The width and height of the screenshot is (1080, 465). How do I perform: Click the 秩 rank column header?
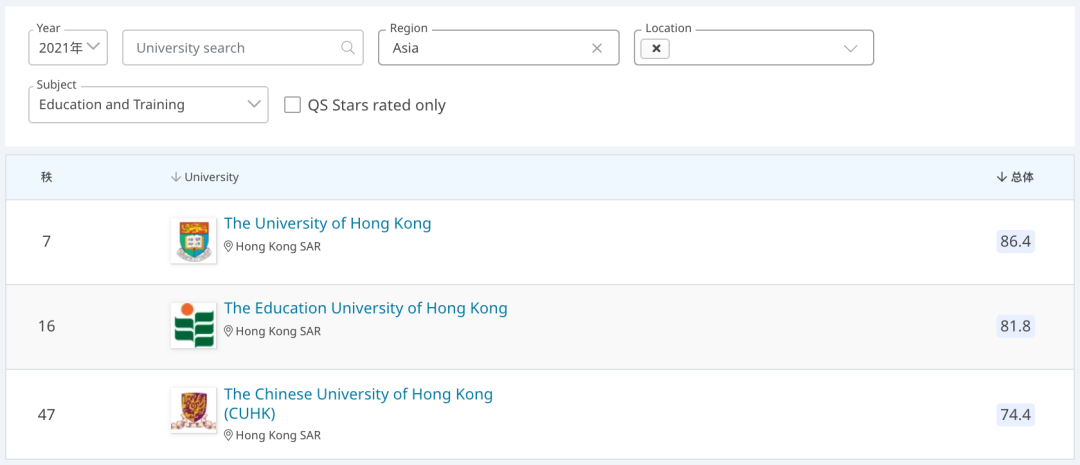point(46,177)
